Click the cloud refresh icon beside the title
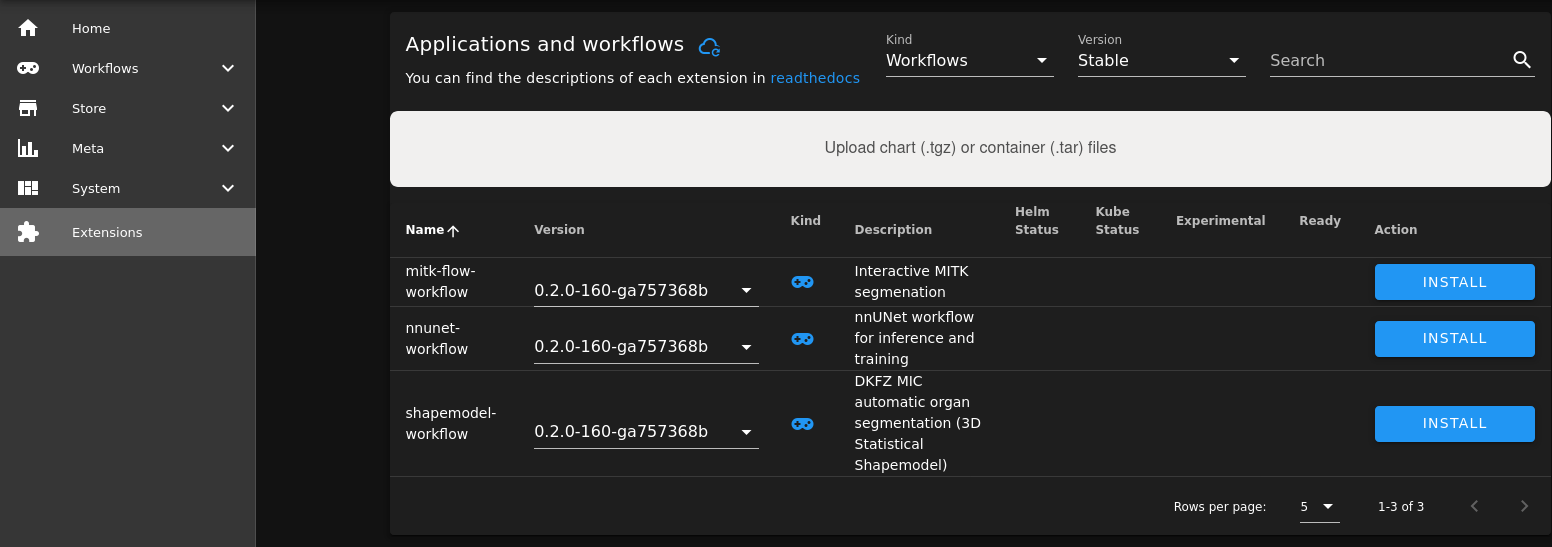1552x547 pixels. [709, 46]
